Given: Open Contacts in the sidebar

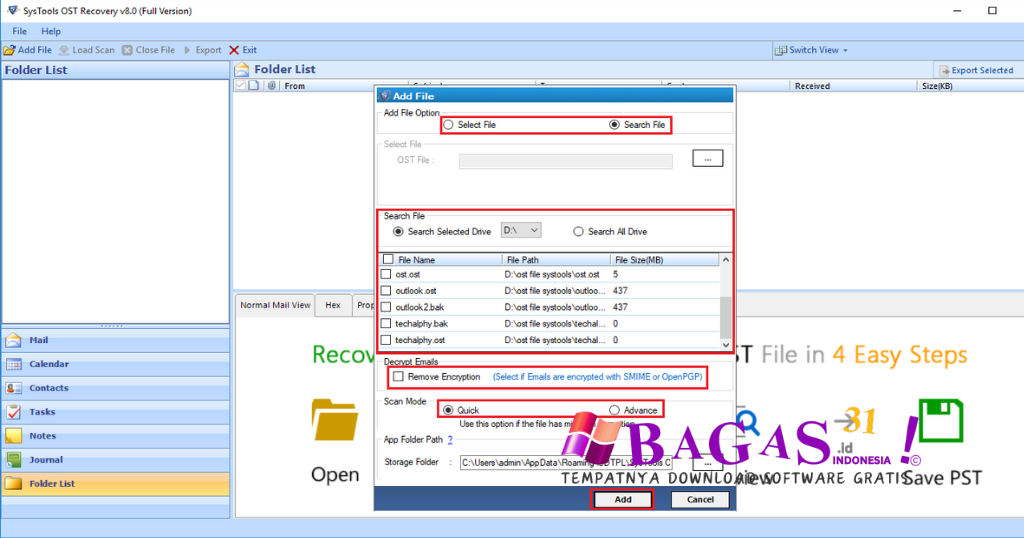Looking at the screenshot, I should [x=116, y=388].
